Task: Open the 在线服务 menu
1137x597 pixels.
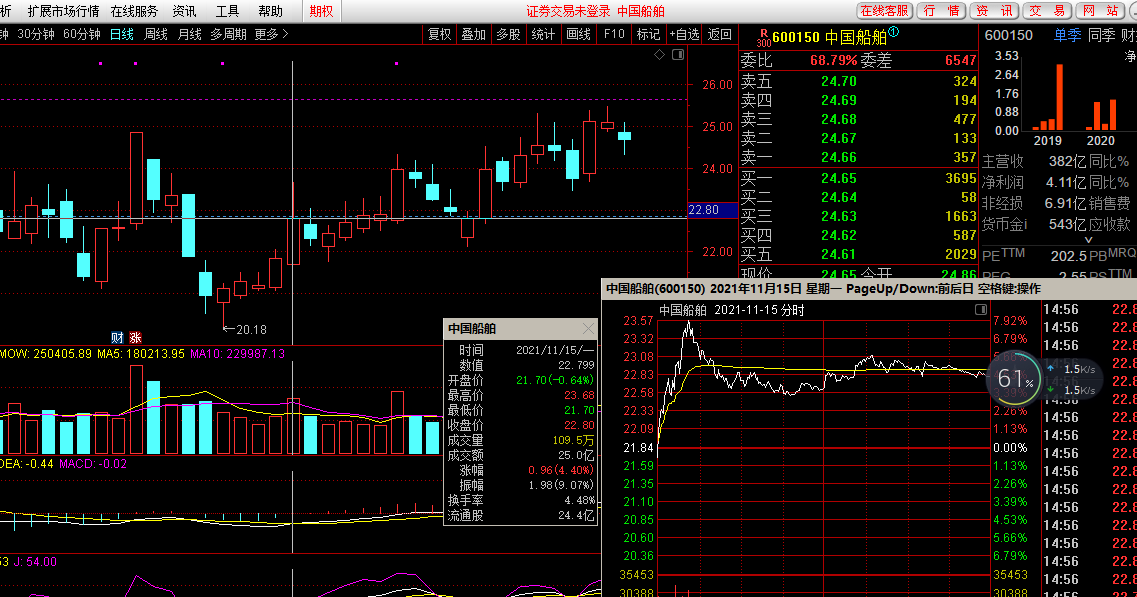Action: pyautogui.click(x=134, y=11)
